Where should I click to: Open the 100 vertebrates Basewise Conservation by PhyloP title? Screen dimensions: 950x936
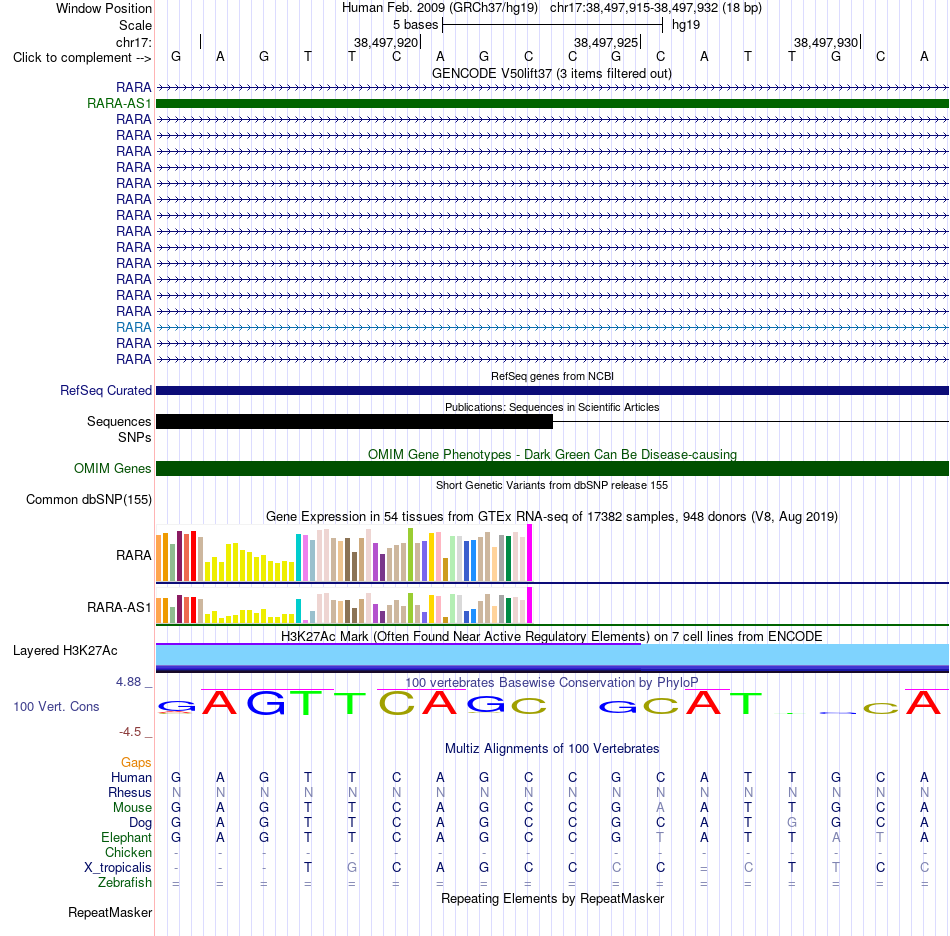pos(552,683)
